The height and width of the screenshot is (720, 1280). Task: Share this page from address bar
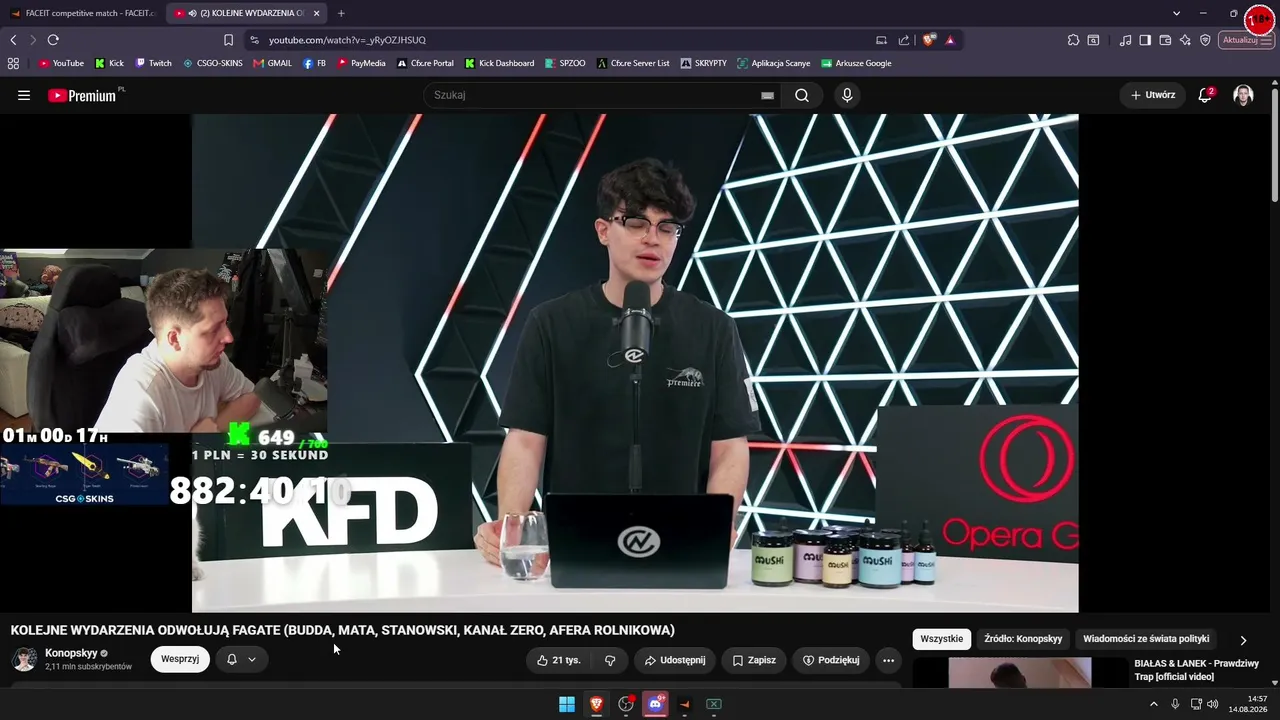click(x=904, y=40)
